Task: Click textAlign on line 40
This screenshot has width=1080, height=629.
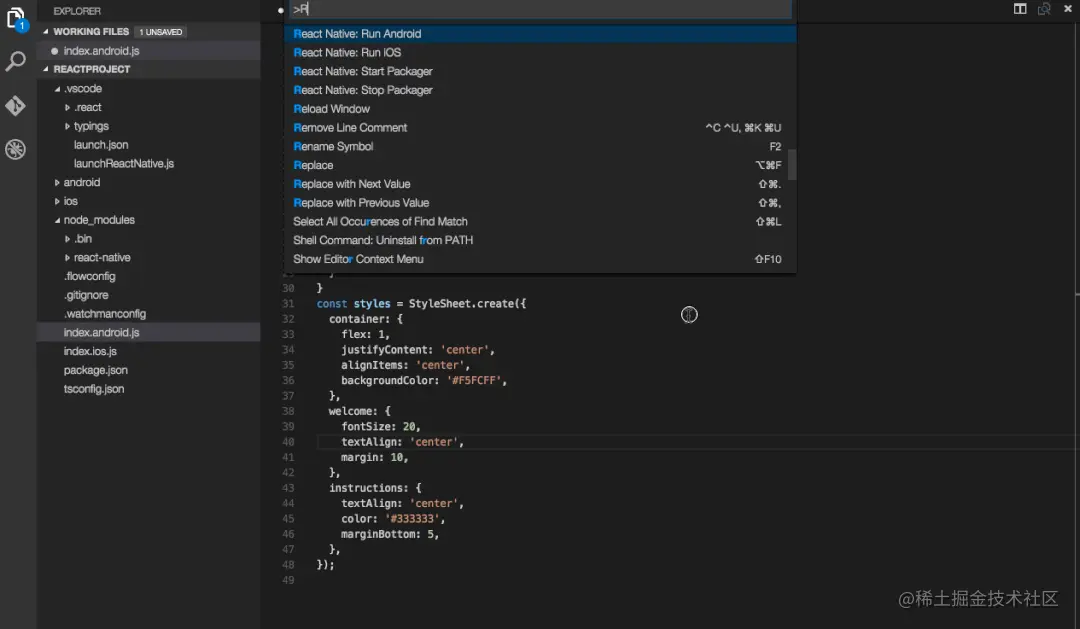Action: [x=369, y=442]
